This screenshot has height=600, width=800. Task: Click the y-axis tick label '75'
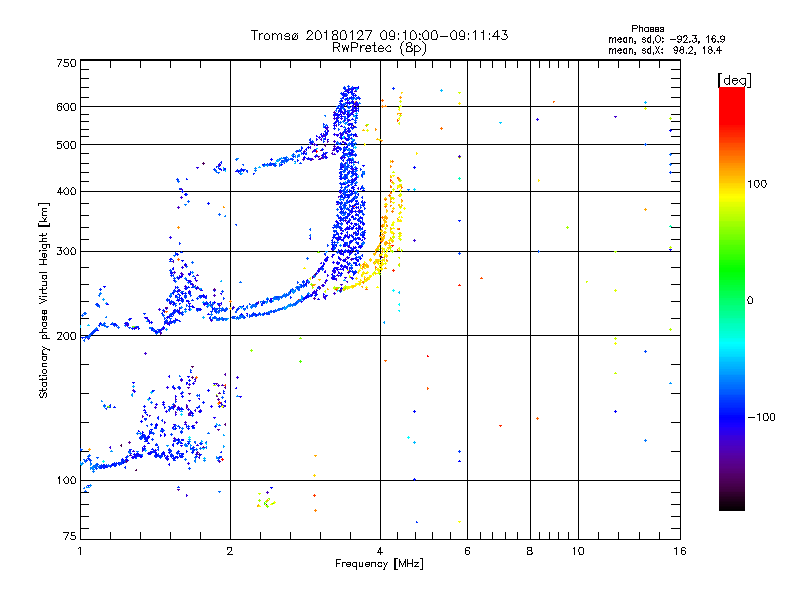(70, 536)
